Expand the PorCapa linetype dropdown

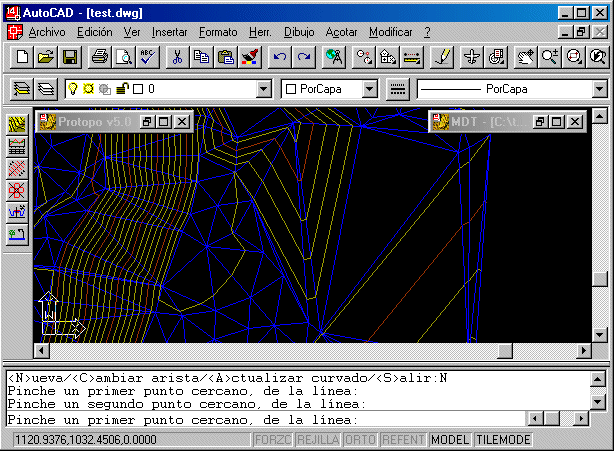point(600,89)
